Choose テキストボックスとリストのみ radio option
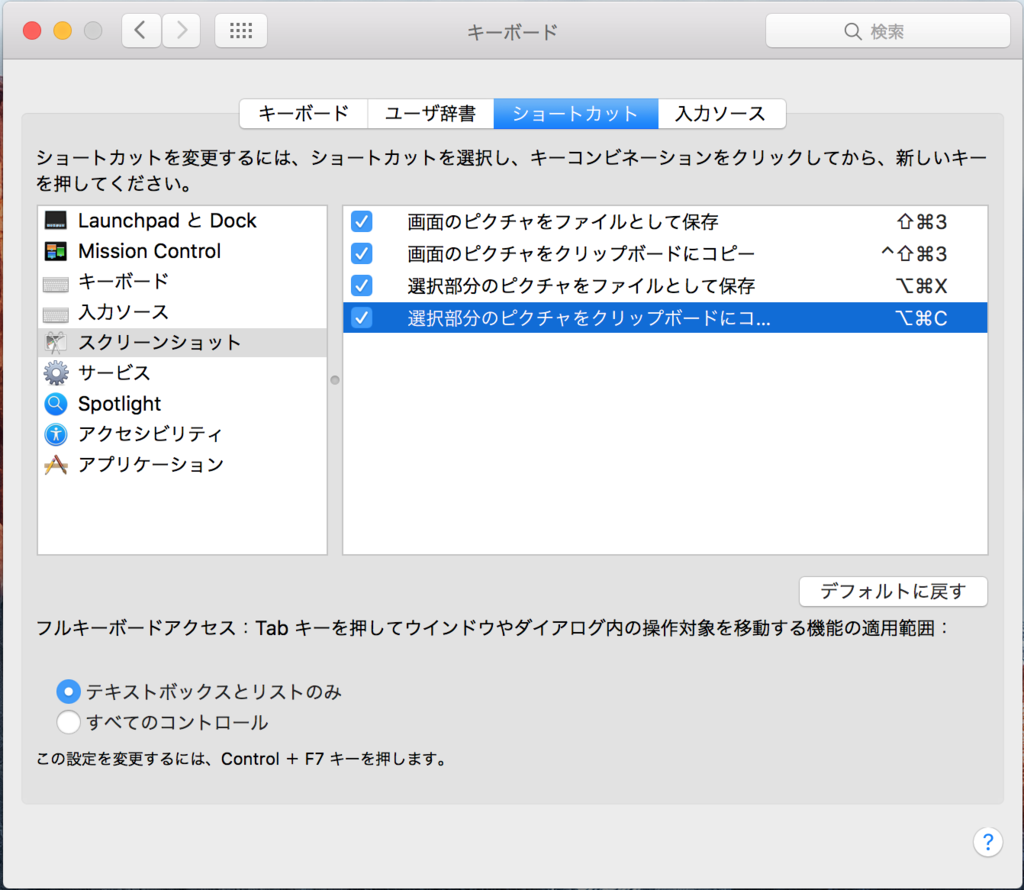The image size is (1024, 890). 68,691
